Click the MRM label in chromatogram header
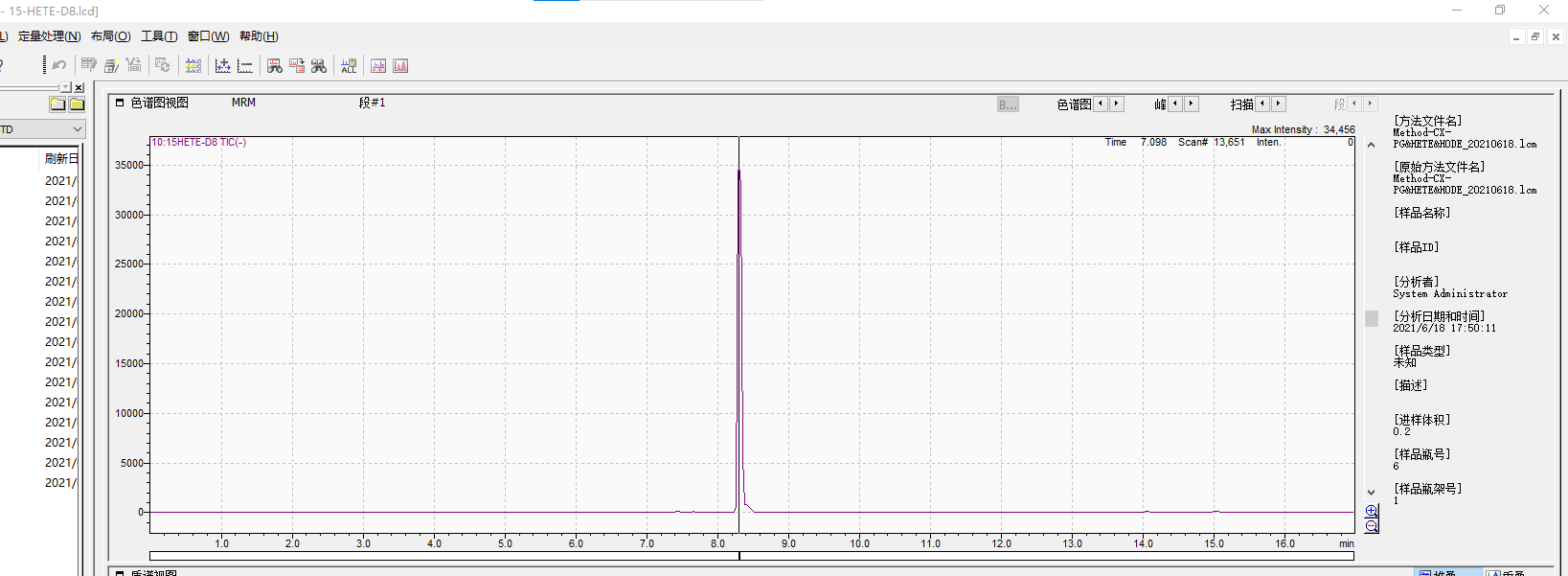 (x=243, y=103)
